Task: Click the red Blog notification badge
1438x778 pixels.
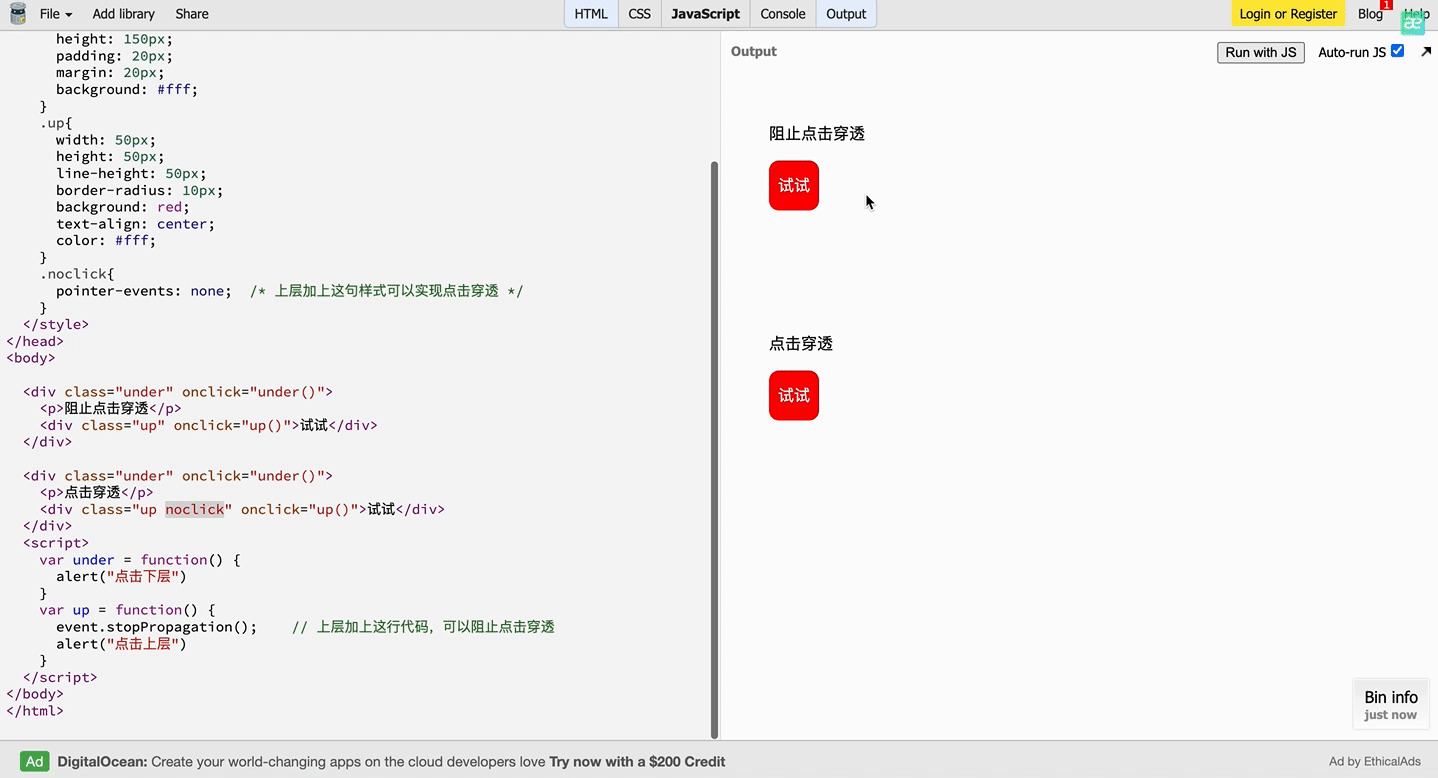Action: (x=1386, y=5)
